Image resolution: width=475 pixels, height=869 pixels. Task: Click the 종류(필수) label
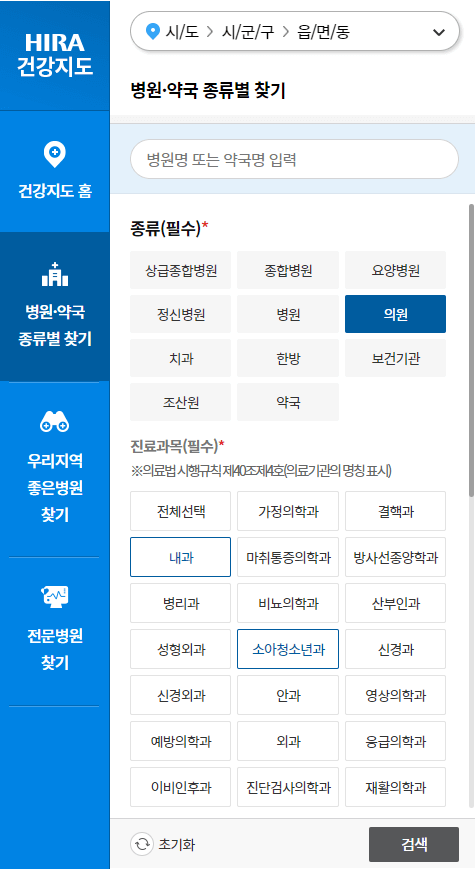[169, 228]
